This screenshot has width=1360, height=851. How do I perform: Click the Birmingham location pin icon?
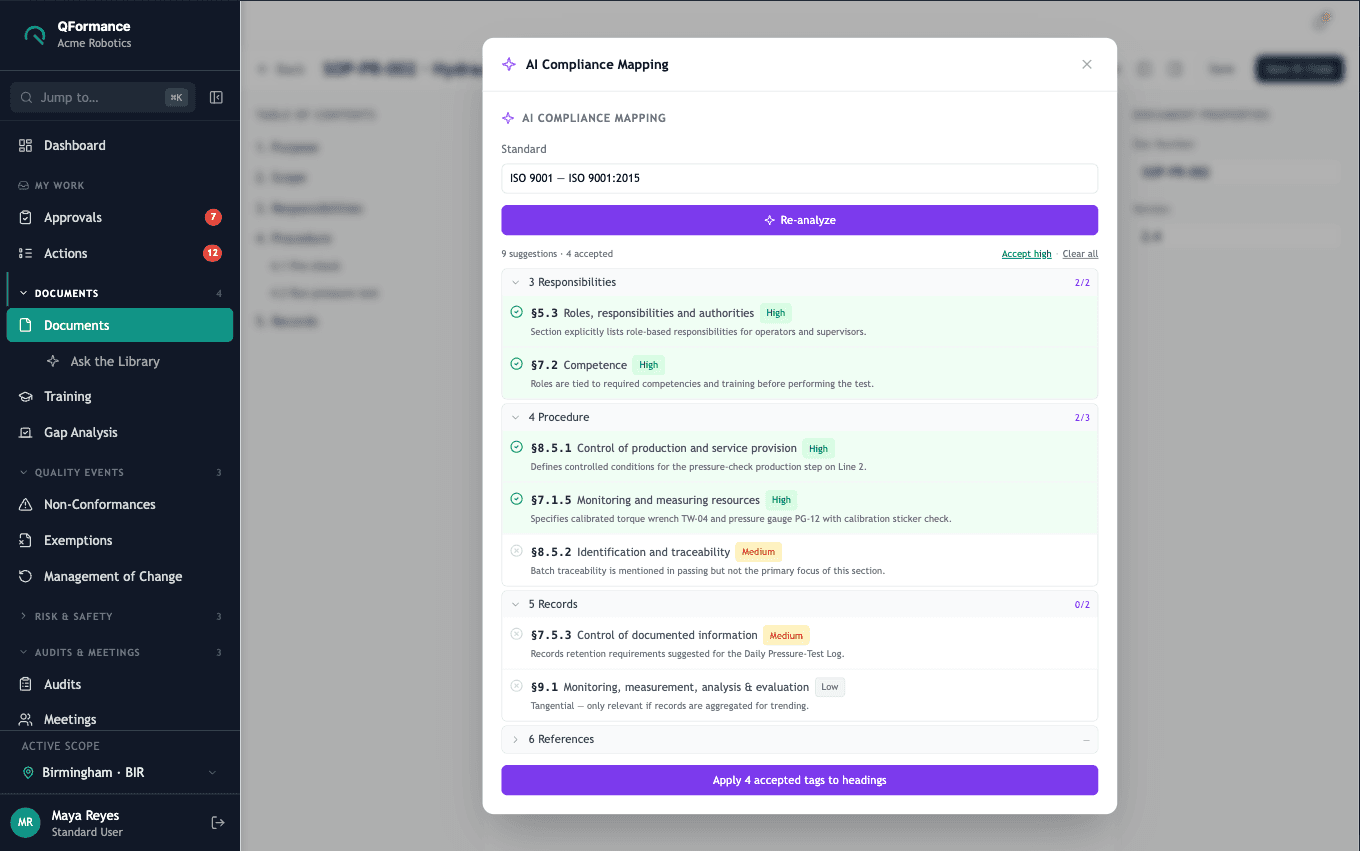(x=28, y=773)
